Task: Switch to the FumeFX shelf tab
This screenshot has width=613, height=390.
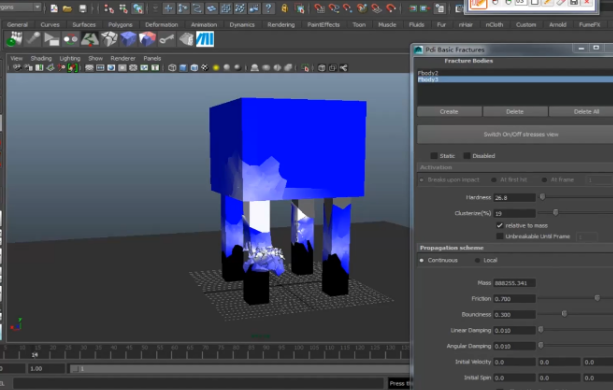Action: click(x=589, y=25)
